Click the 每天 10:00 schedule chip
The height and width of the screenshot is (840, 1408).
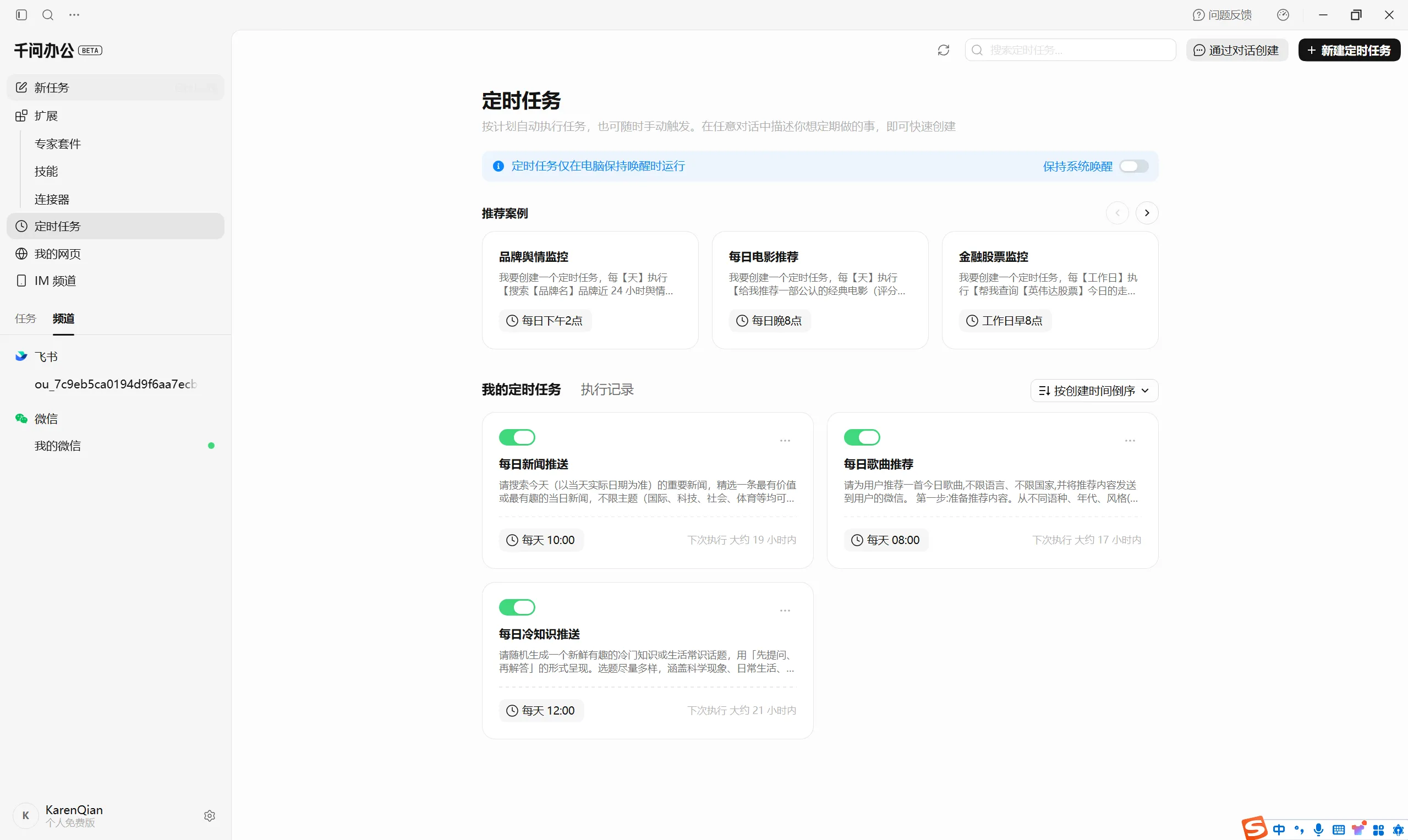coord(541,540)
